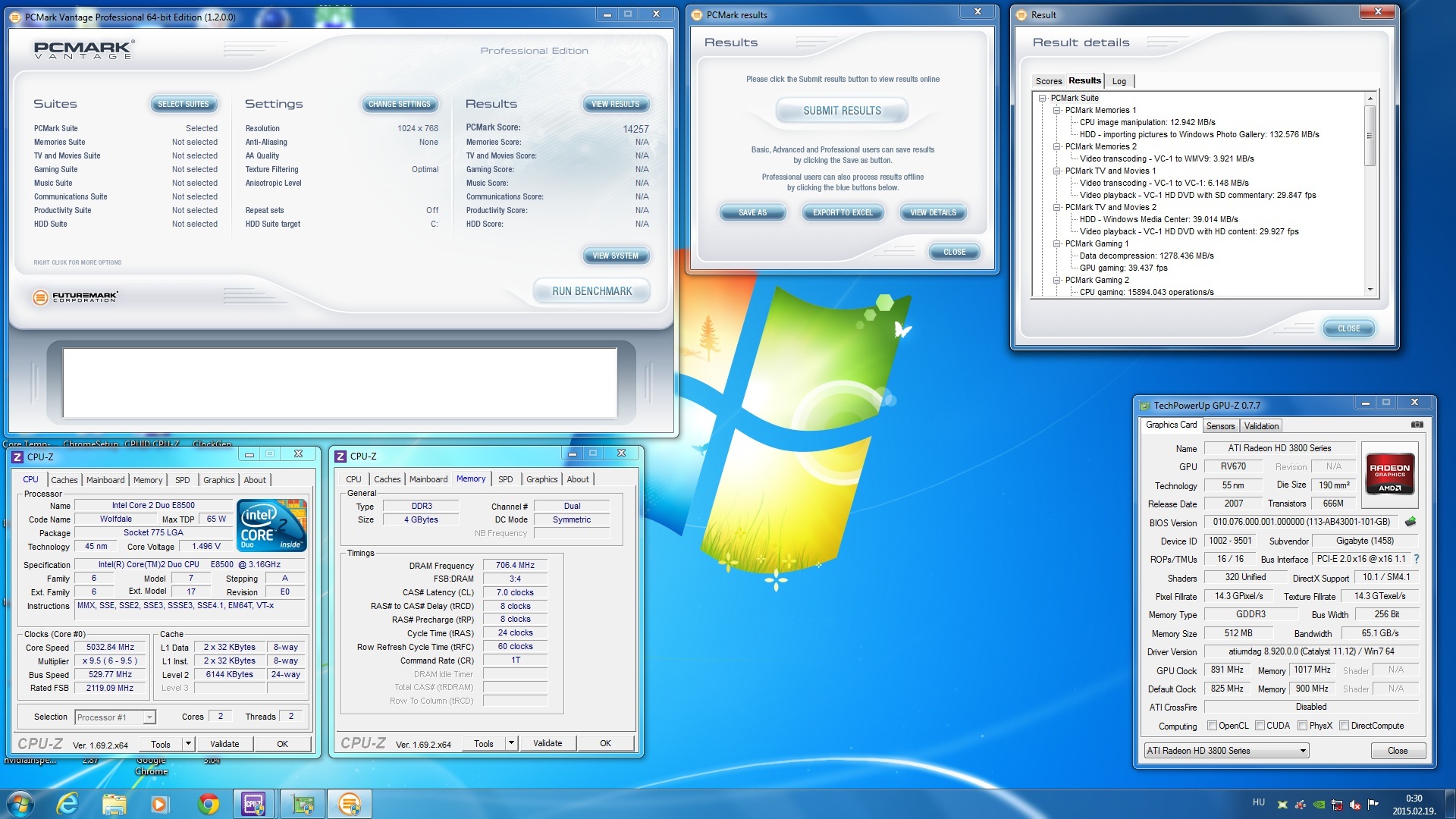Image resolution: width=1456 pixels, height=819 pixels.
Task: Click the Action Center flag tray icon
Action: (1373, 804)
